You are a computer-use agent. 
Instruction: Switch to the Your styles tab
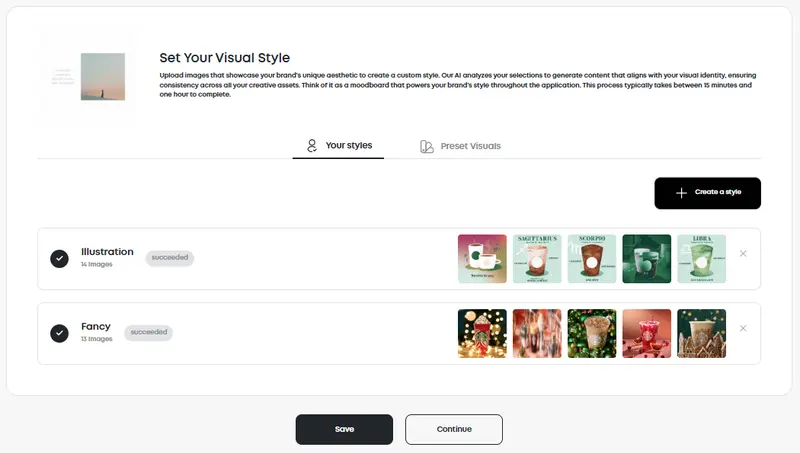(338, 146)
